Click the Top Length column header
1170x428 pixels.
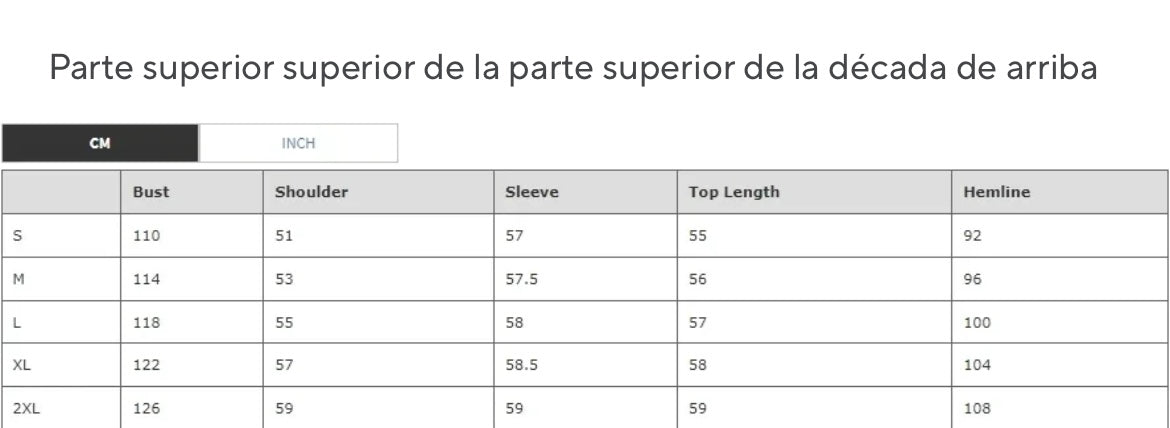pos(734,192)
